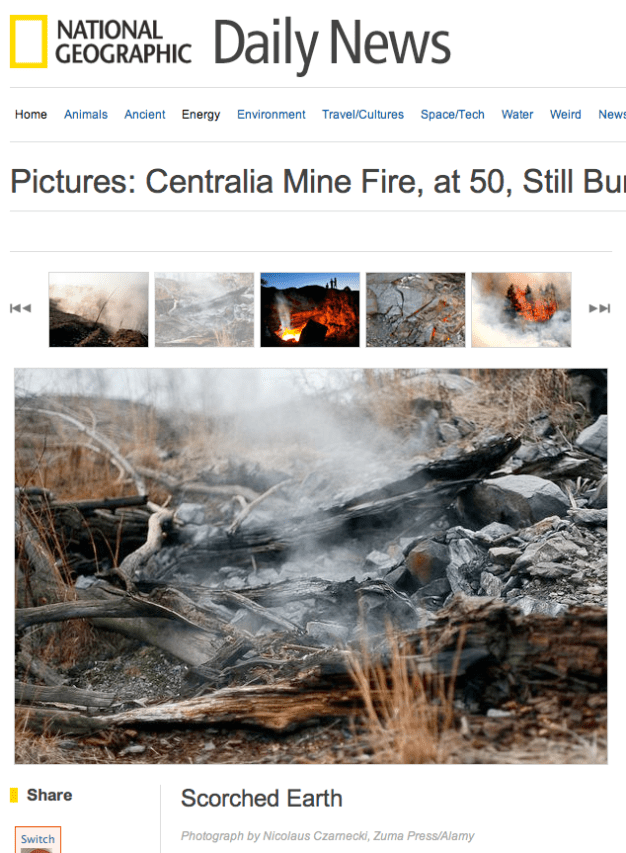This screenshot has height=853, width=626.
Task: Open the cracked rock thumbnail
Action: [x=416, y=310]
